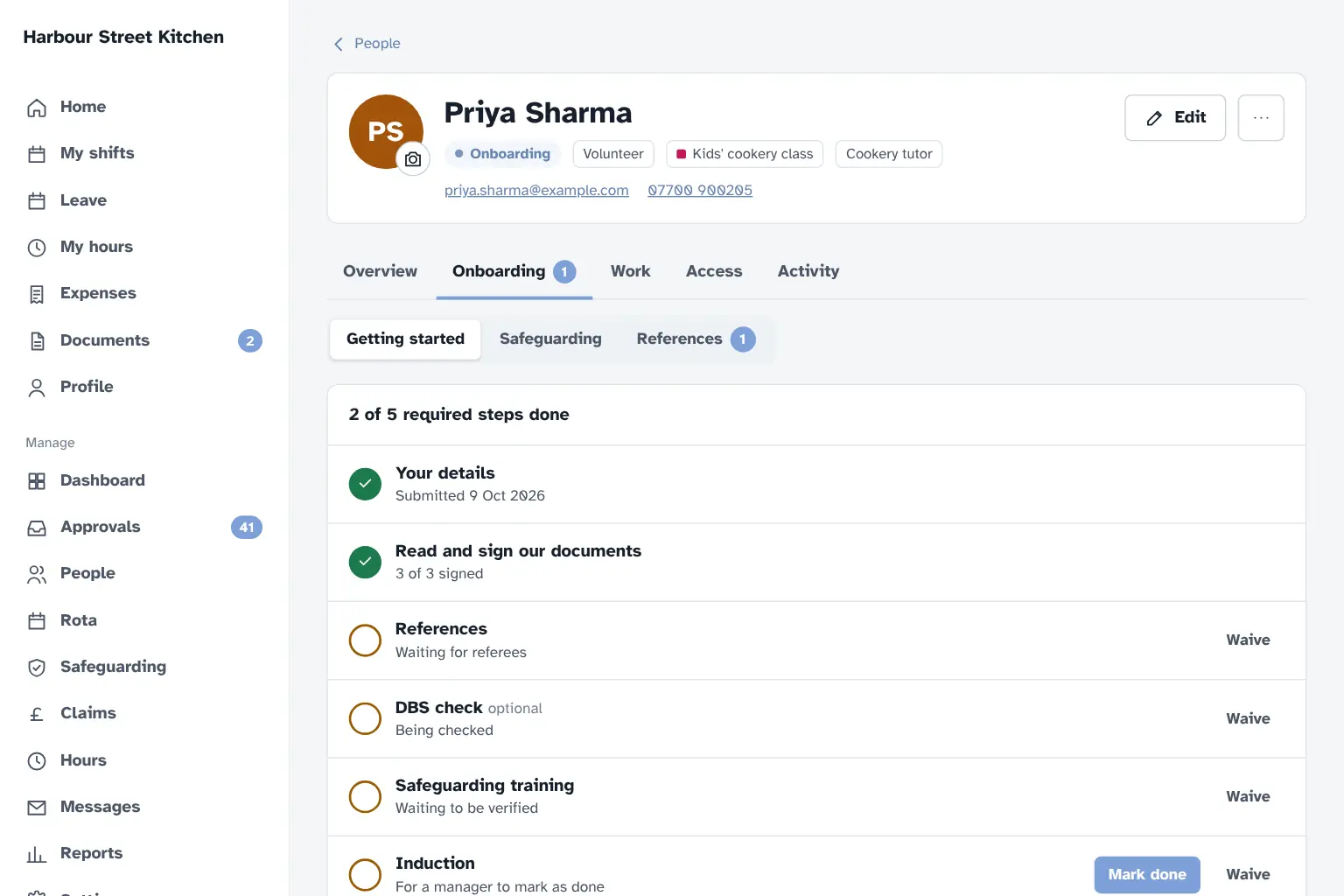This screenshot has width=1344, height=896.
Task: Open the Rota calendar icon
Action: point(37,621)
